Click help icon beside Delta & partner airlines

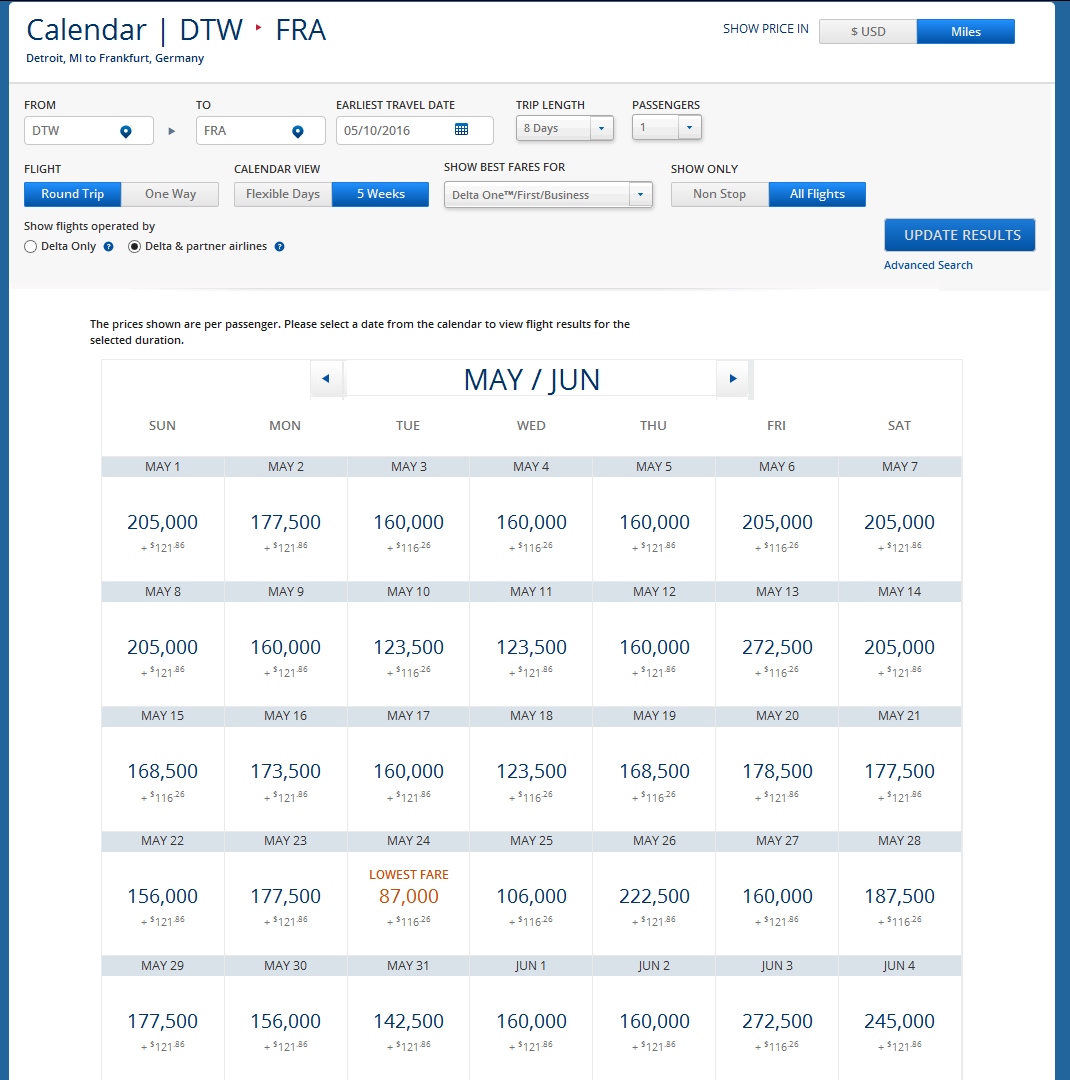(280, 246)
